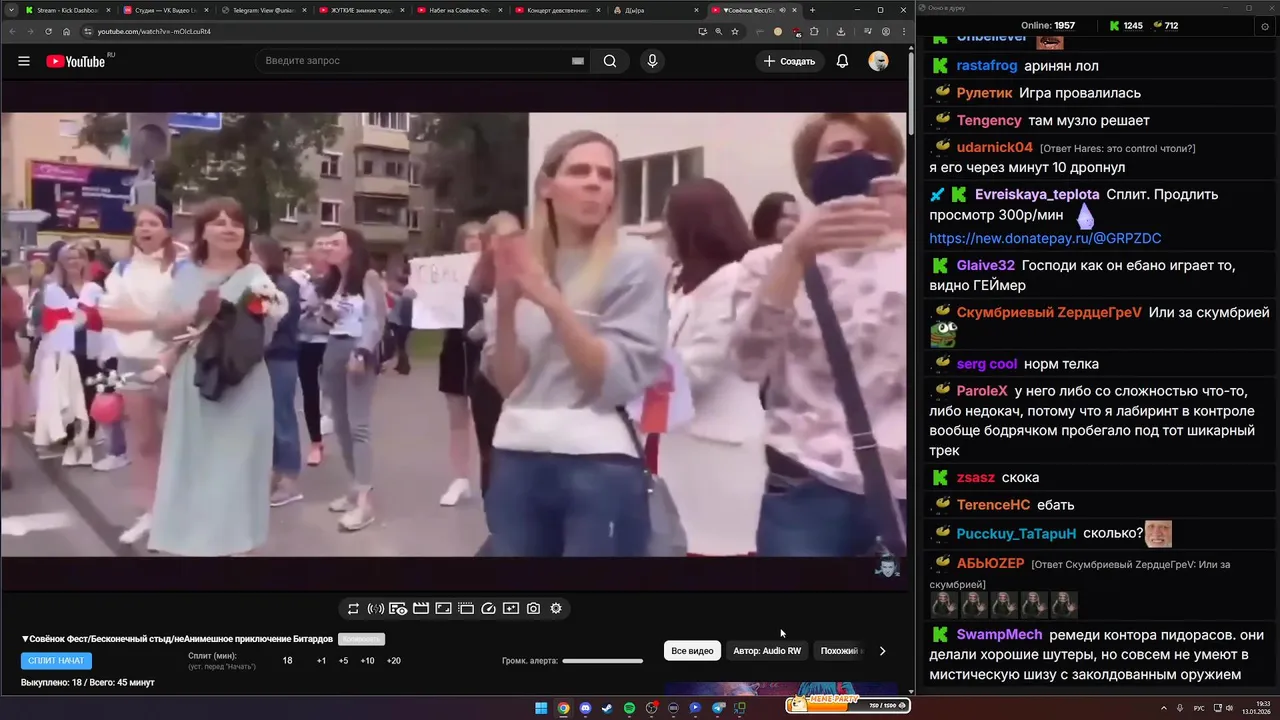Open Discord from the taskbar
Image resolution: width=1280 pixels, height=720 pixels.
click(585, 708)
